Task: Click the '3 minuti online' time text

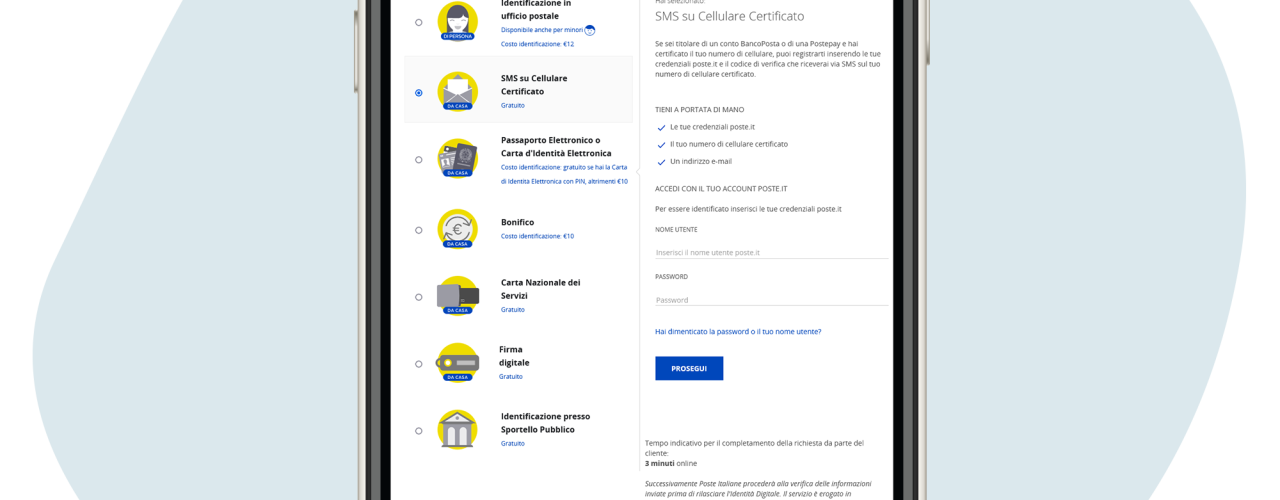Action: coord(671,463)
